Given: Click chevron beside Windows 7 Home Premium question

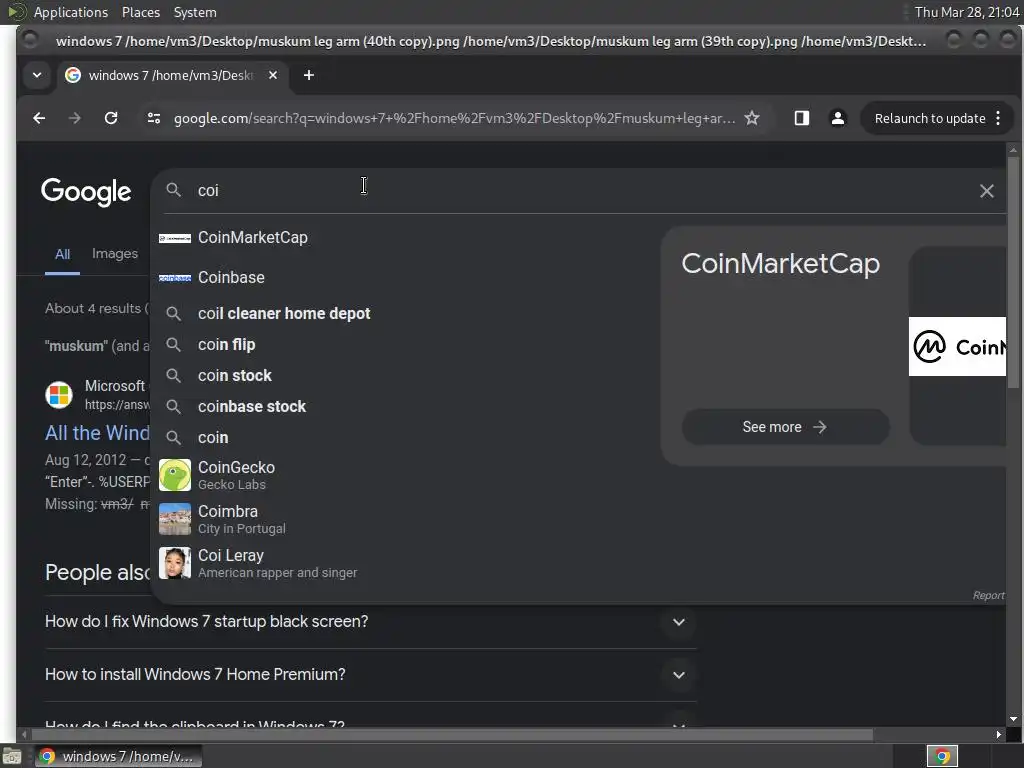Looking at the screenshot, I should pyautogui.click(x=679, y=675).
